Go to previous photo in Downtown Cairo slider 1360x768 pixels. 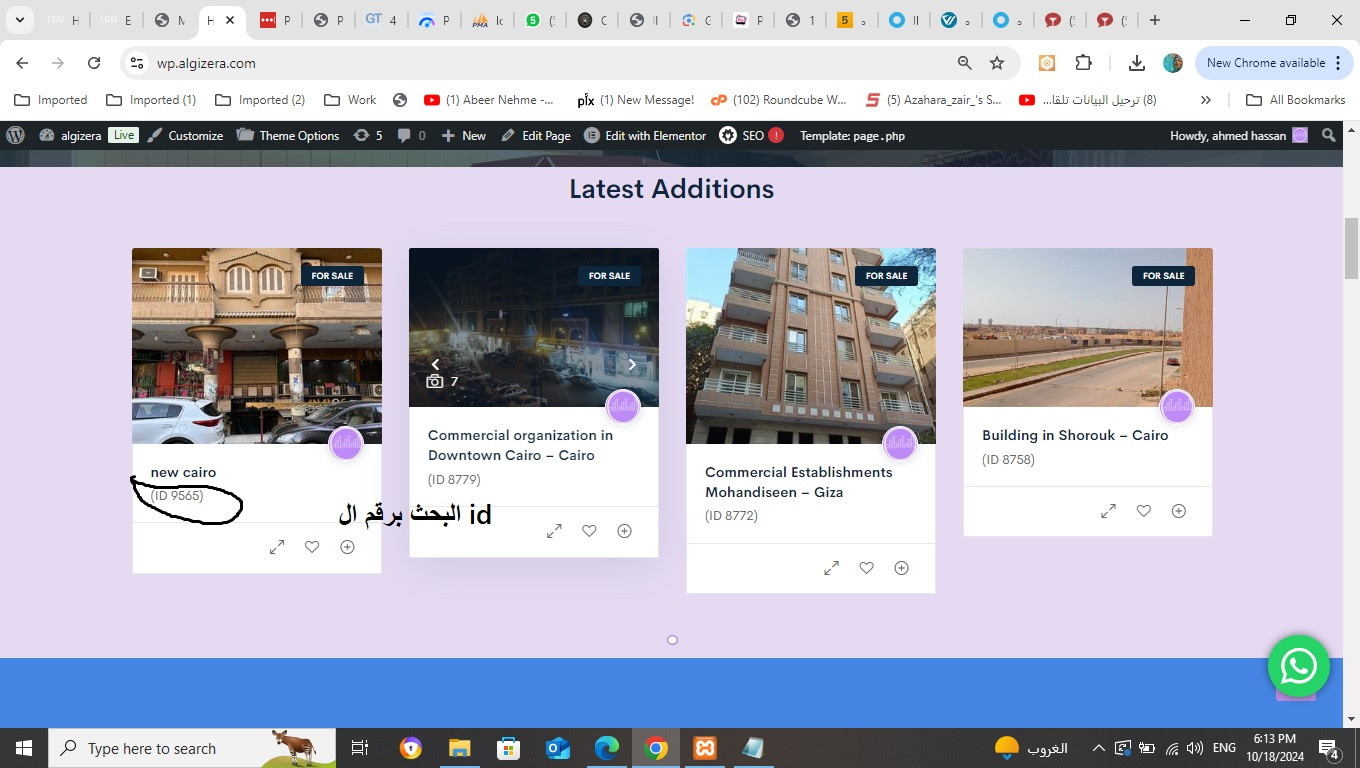[x=435, y=365]
